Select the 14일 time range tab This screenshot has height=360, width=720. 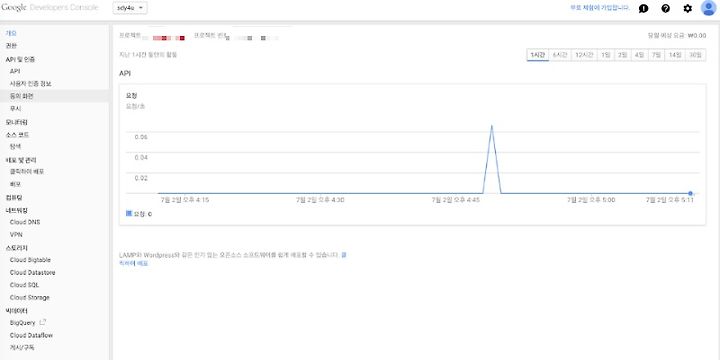point(675,55)
